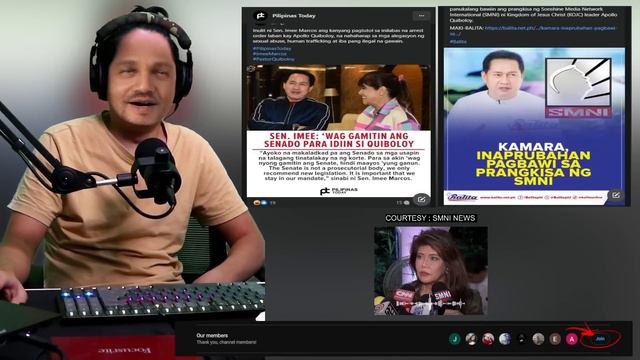Click 'Thank you, channel members!' text
This screenshot has height=360, width=640.
point(226,342)
